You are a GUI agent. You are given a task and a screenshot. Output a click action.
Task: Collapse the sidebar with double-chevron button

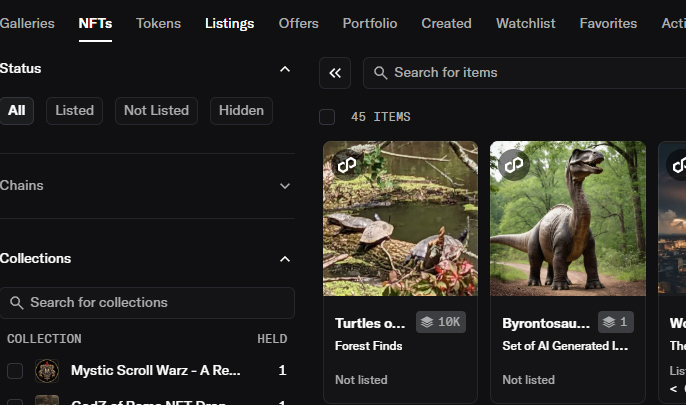pos(335,73)
